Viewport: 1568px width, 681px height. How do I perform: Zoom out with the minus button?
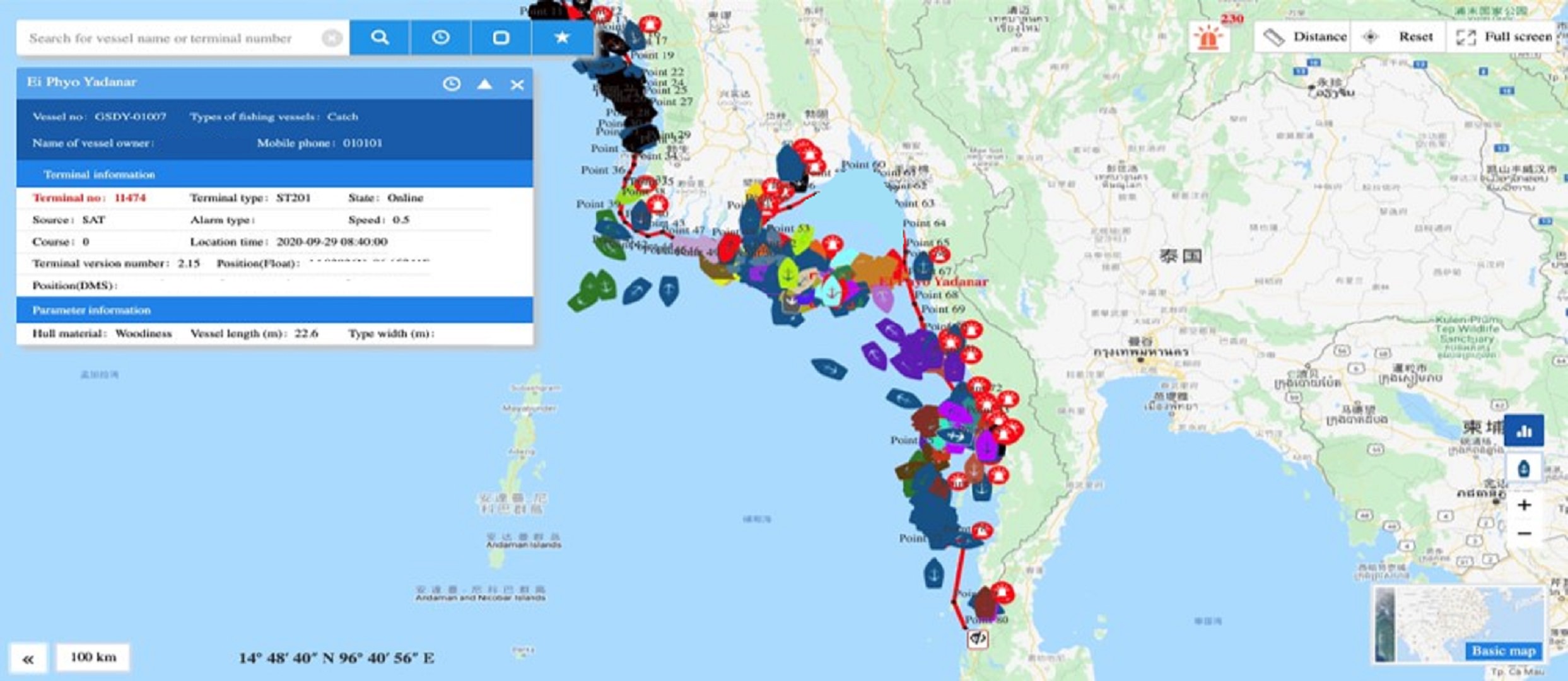[1524, 534]
